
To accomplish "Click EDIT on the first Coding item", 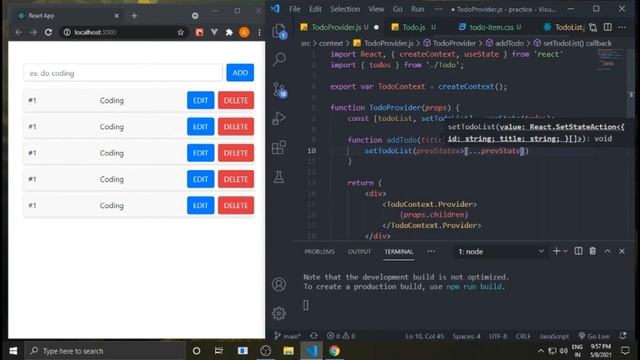I will coord(200,100).
